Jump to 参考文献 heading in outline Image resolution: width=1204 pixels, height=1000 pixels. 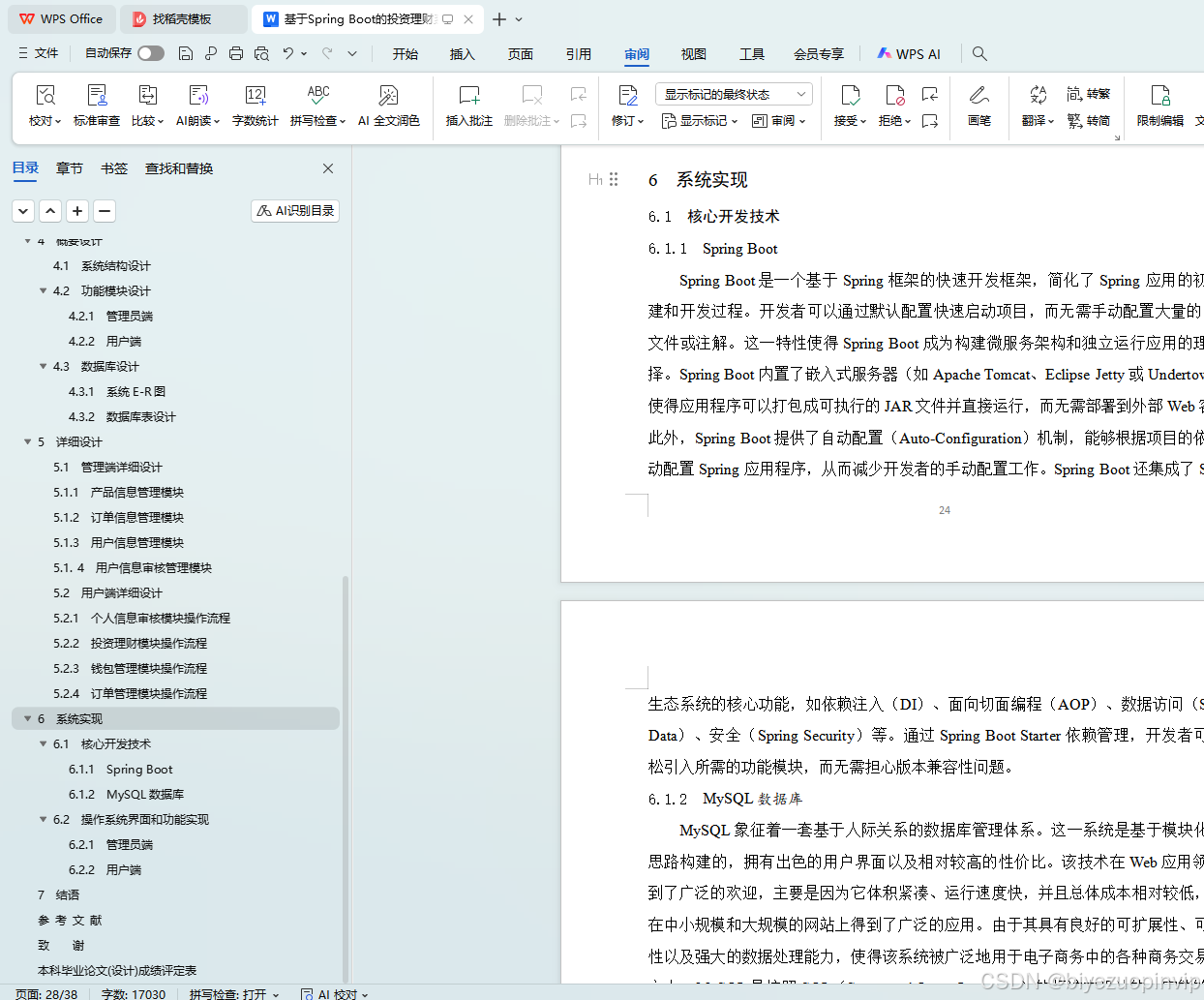point(70,920)
